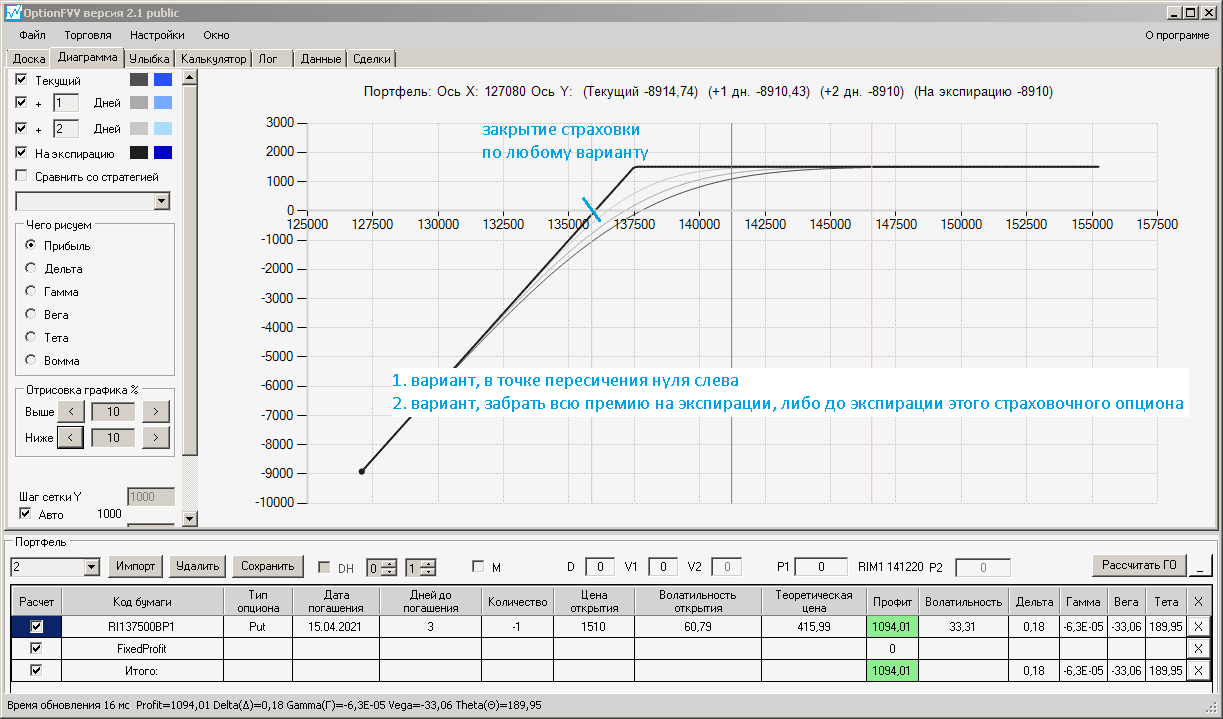Screen dimensions: 1223x719
Task: Toggle the Текущий curve checkbox
Action: 22,79
